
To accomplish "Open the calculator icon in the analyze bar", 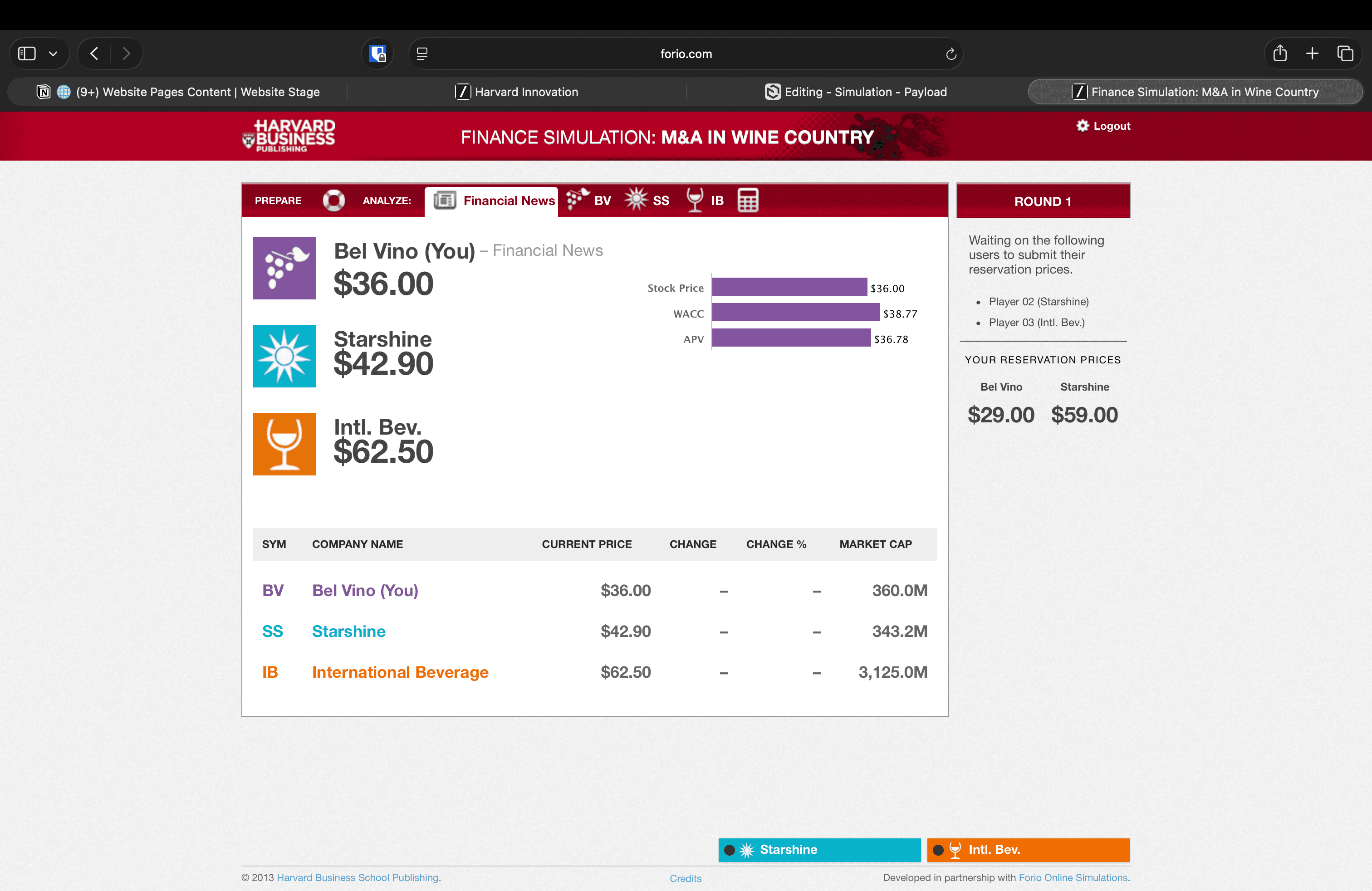I will tap(748, 201).
